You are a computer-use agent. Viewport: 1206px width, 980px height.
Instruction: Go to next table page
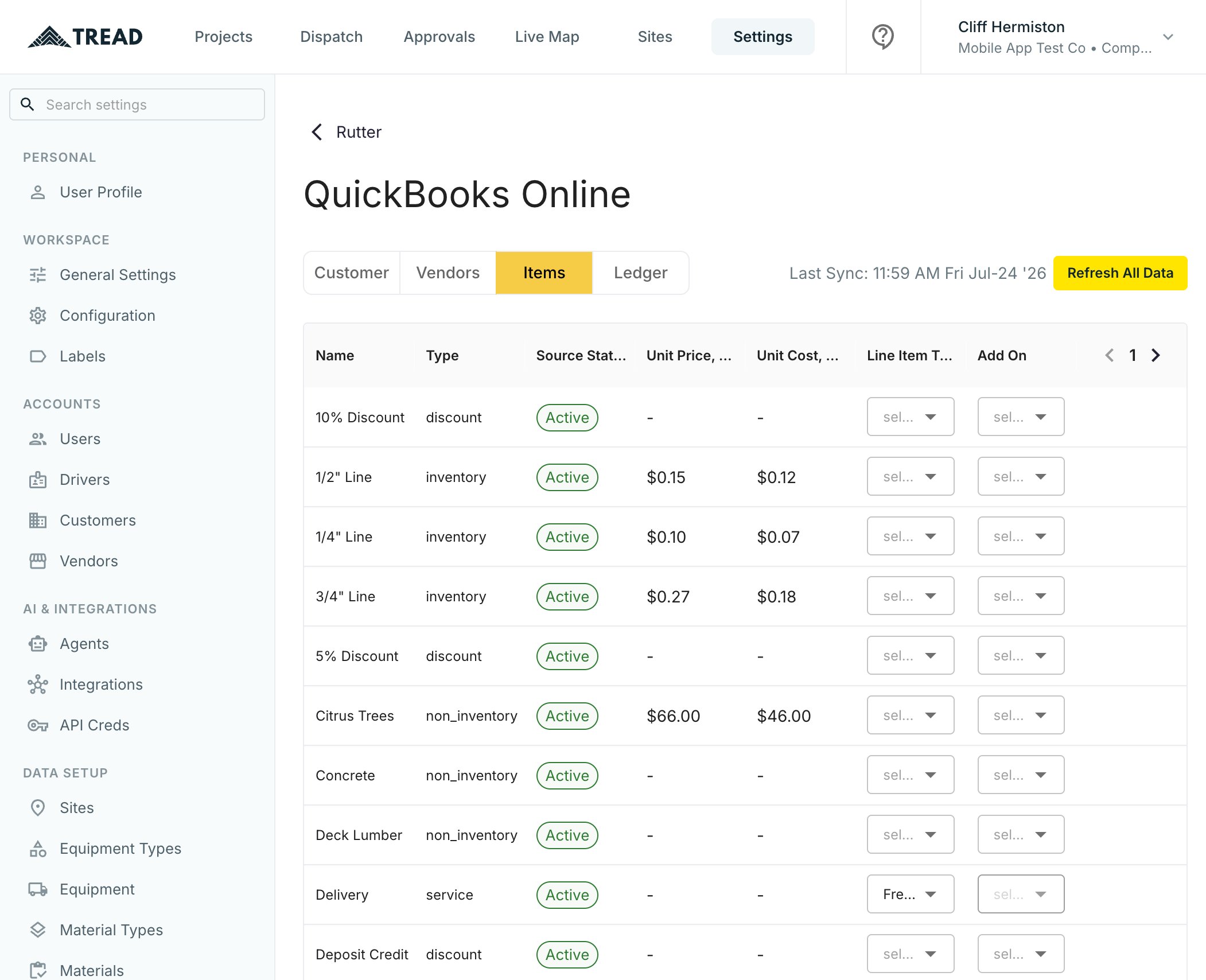coord(1156,355)
